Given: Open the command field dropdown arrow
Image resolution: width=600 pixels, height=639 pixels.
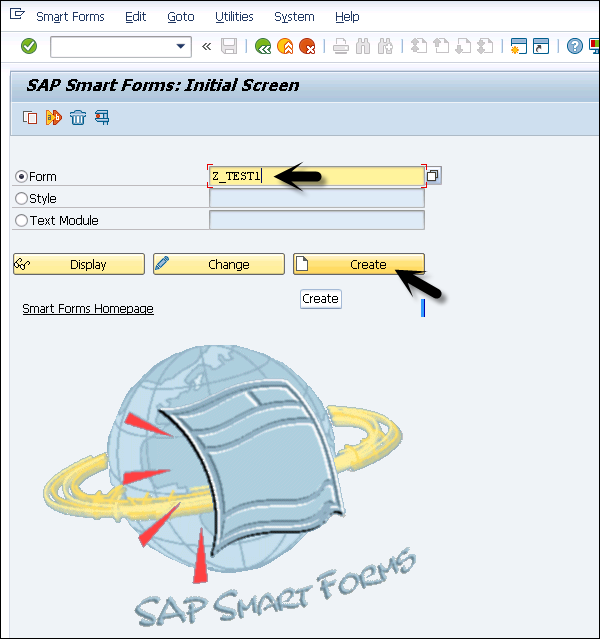Looking at the screenshot, I should pos(180,46).
